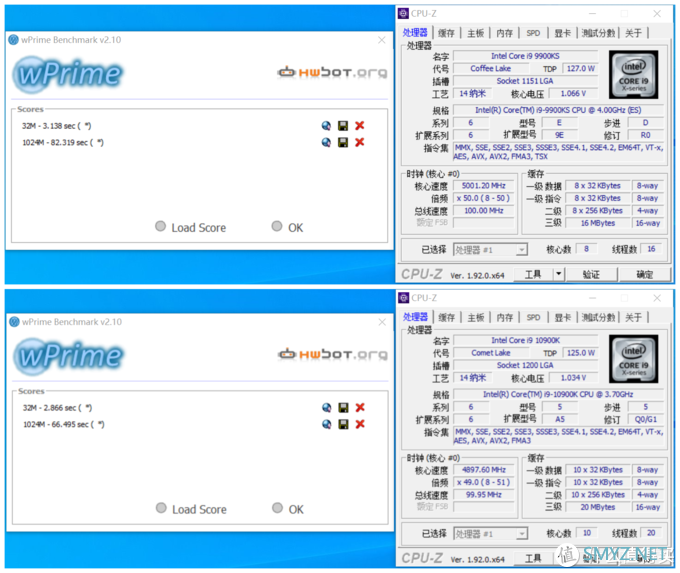Open the 缓存 tab in the 9900KS CPU-Z

click(x=446, y=33)
